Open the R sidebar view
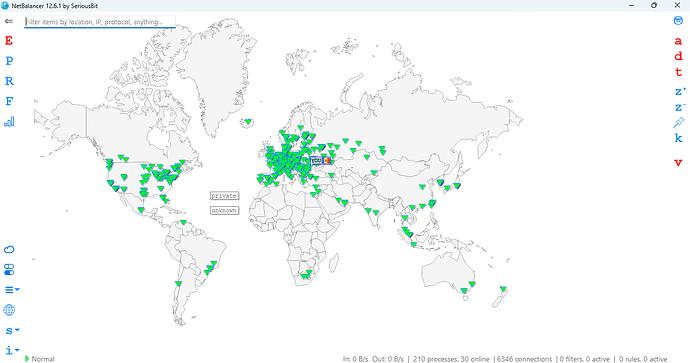Viewport: 690px width, 363px height. (9, 81)
